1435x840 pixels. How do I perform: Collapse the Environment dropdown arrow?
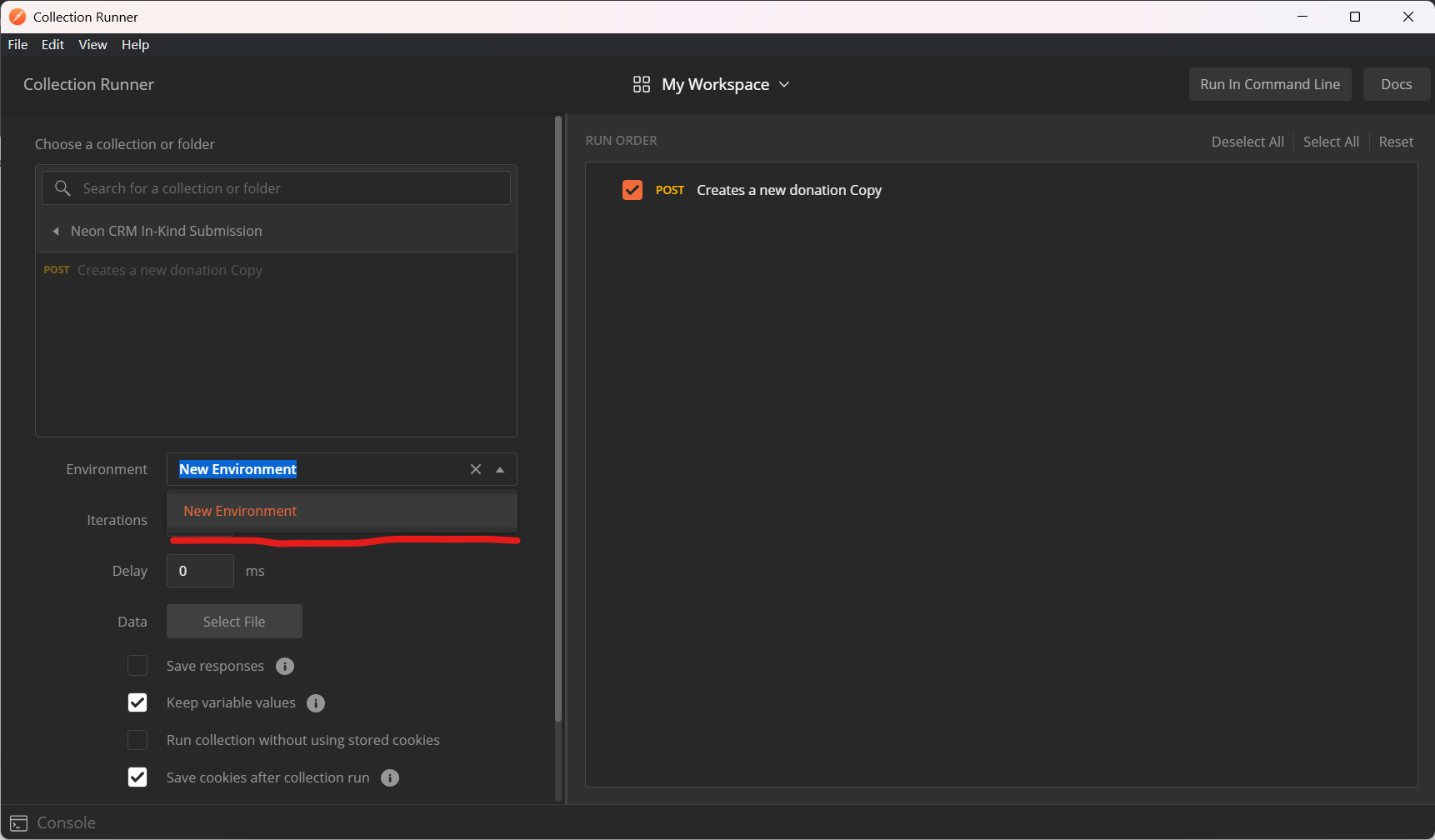point(500,469)
